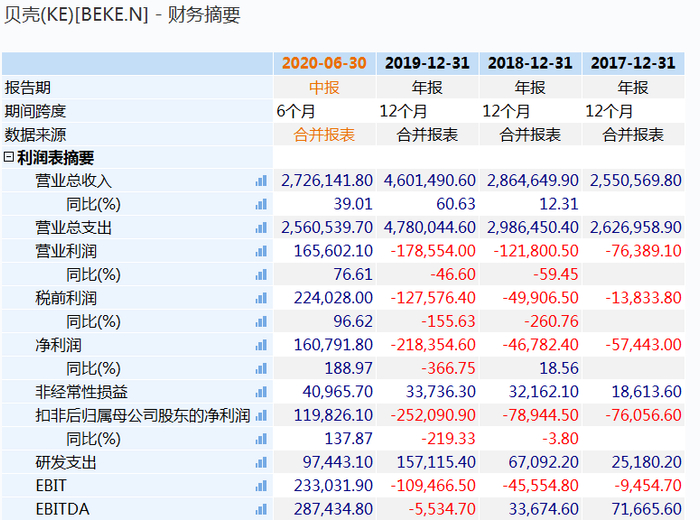The height and width of the screenshot is (520, 700).
Task: Click the 营业利润 row label
Action: point(66,251)
